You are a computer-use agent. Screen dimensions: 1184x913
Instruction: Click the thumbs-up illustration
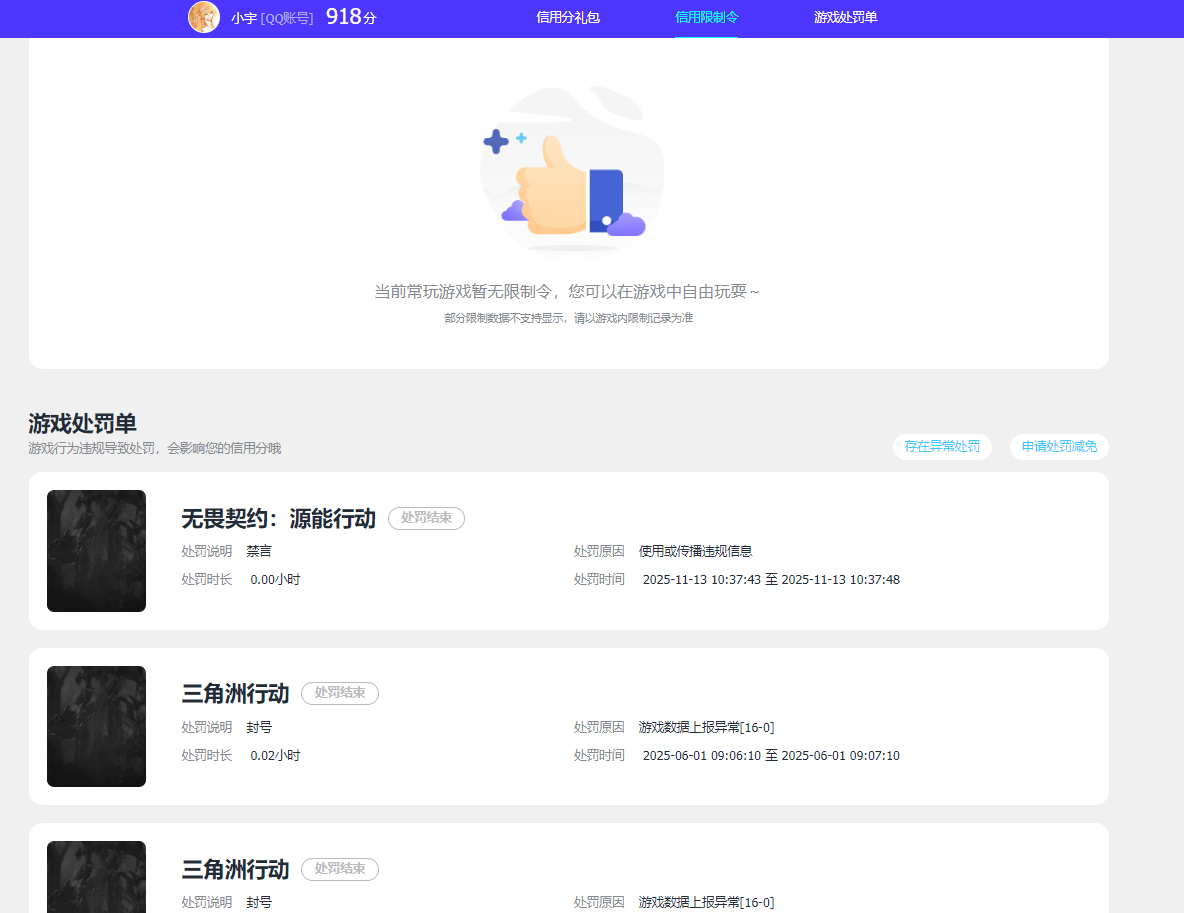click(x=572, y=171)
